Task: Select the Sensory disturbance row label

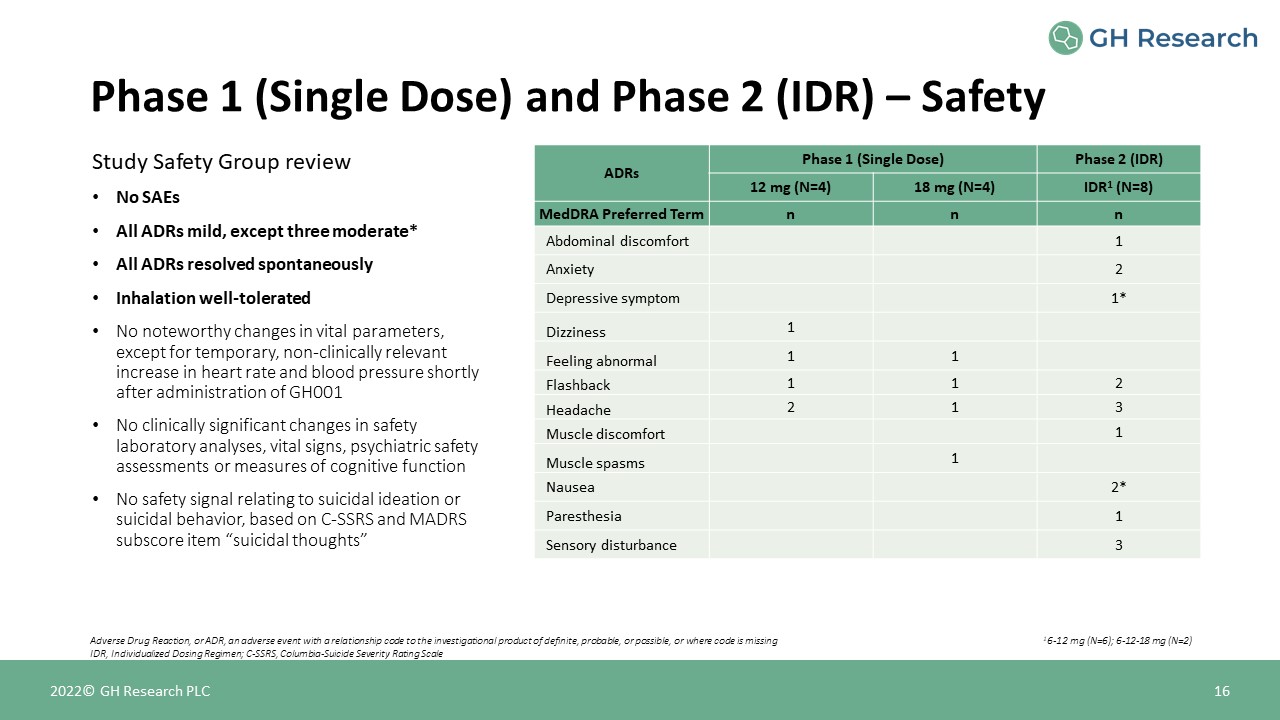Action: coord(610,545)
